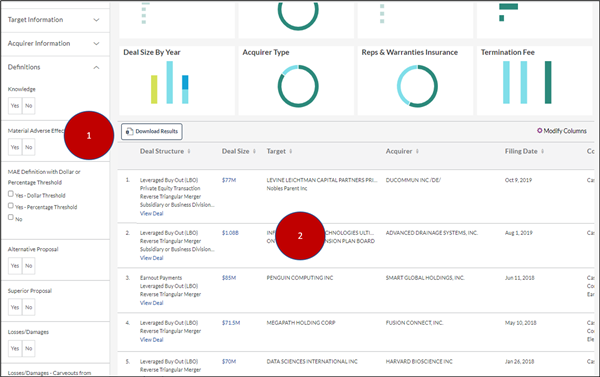Check Yes - Dollar Threshold option
The width and height of the screenshot is (600, 377).
click(11, 194)
